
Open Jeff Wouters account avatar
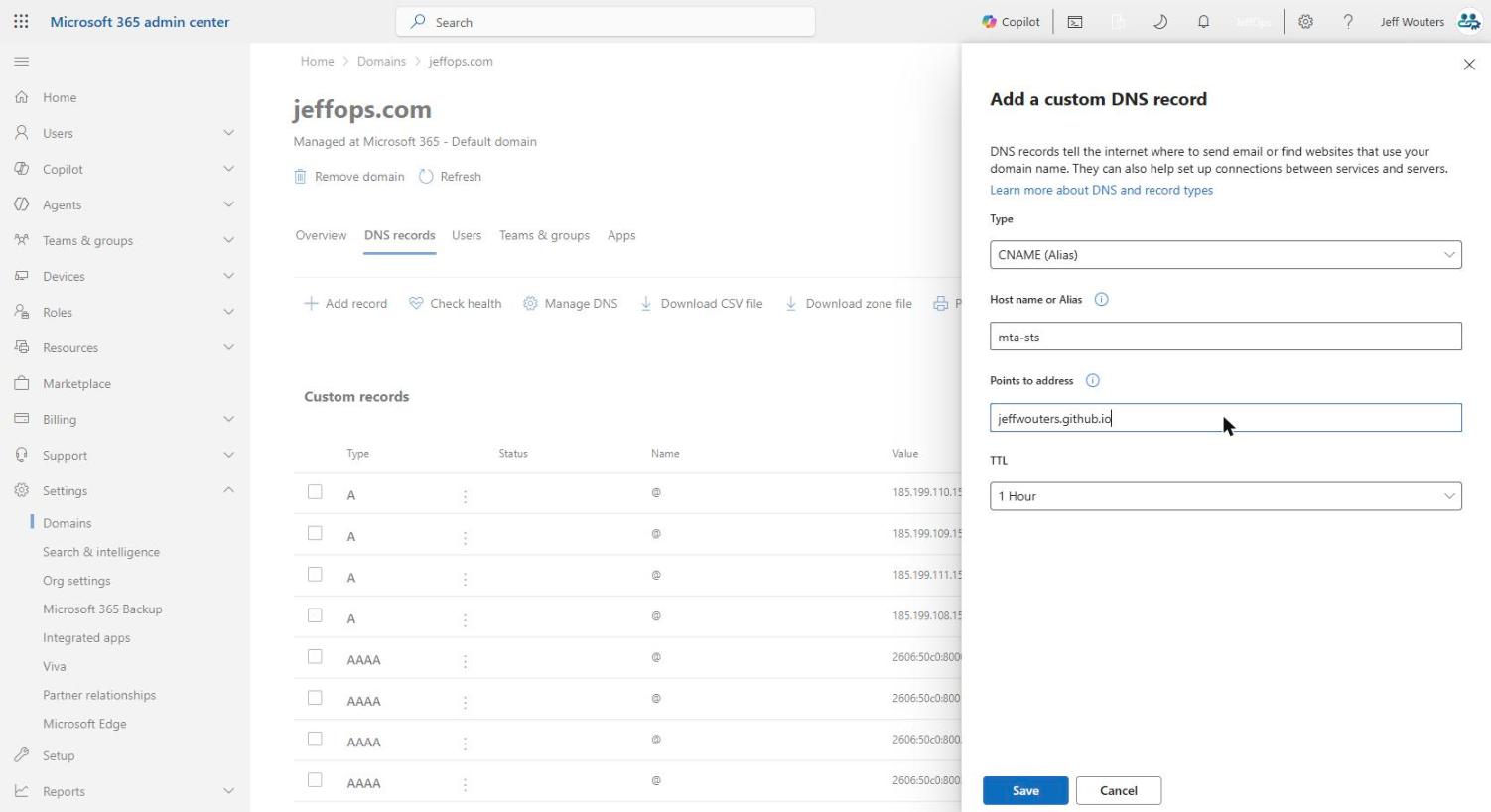[x=1469, y=22]
